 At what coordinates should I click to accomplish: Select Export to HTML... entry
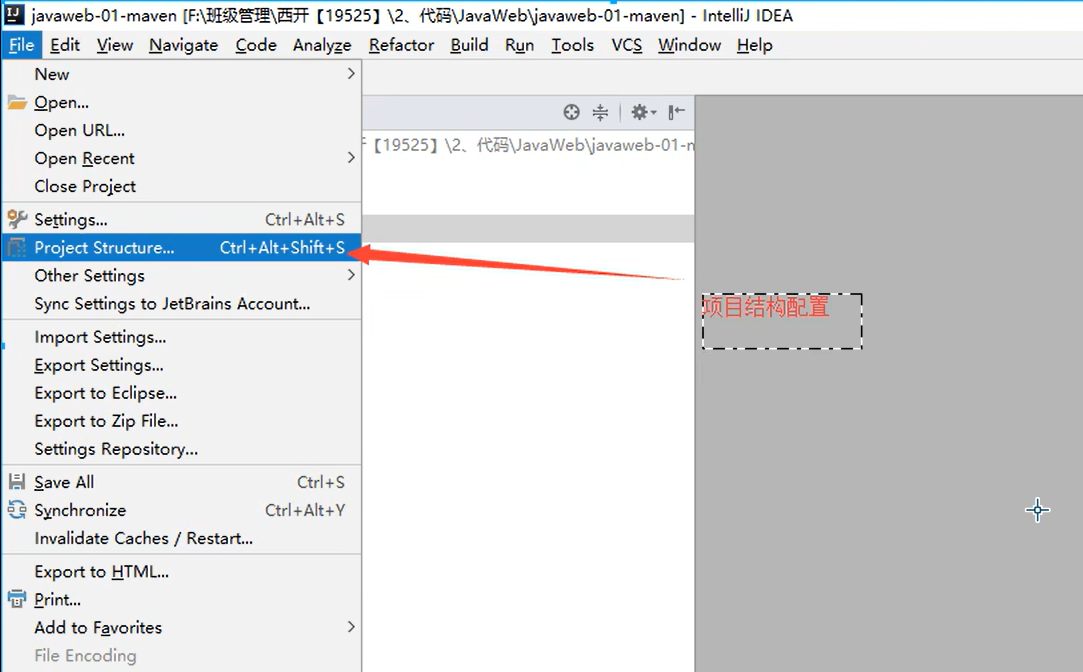point(182,571)
